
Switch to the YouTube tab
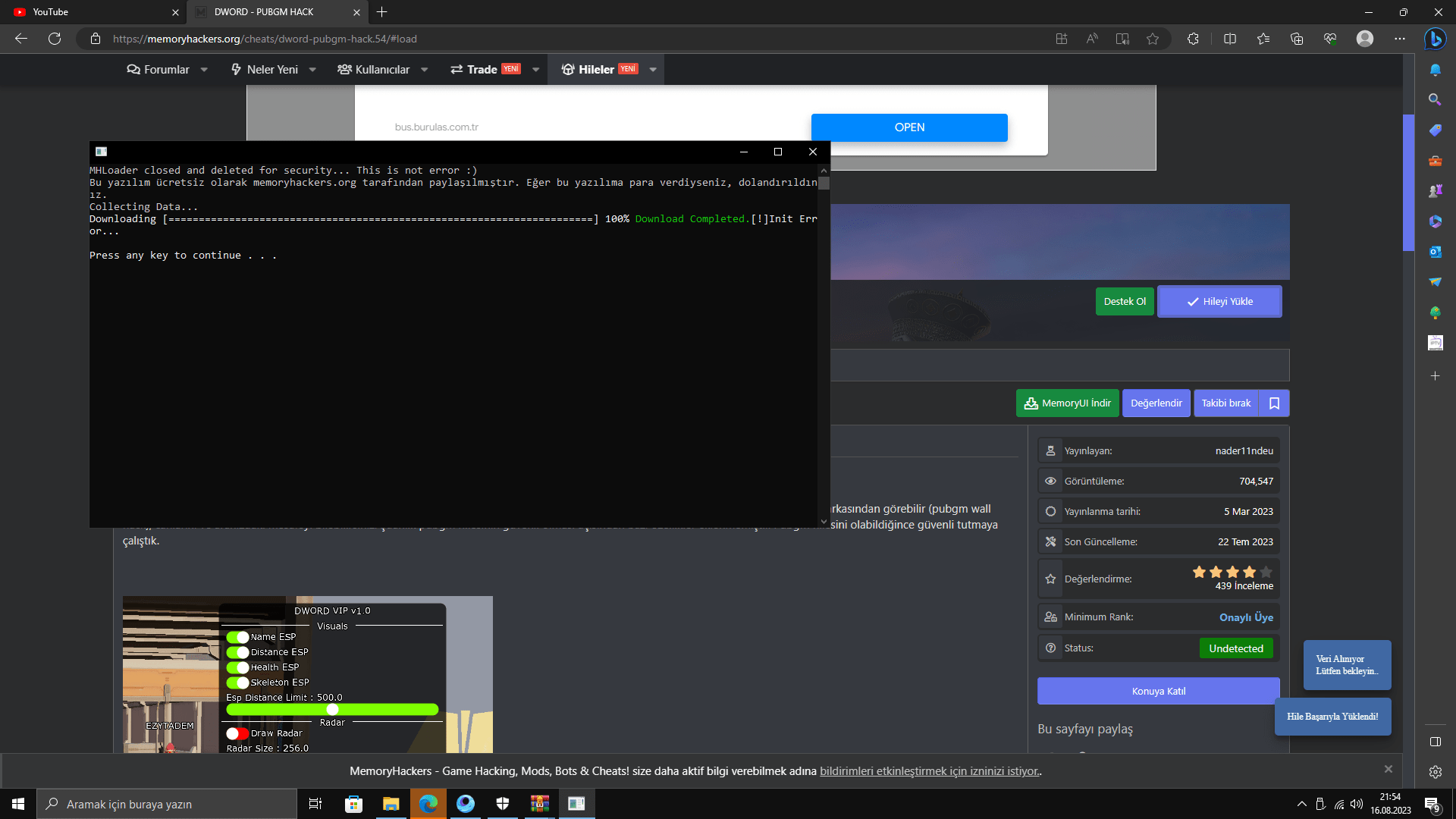pyautogui.click(x=93, y=12)
